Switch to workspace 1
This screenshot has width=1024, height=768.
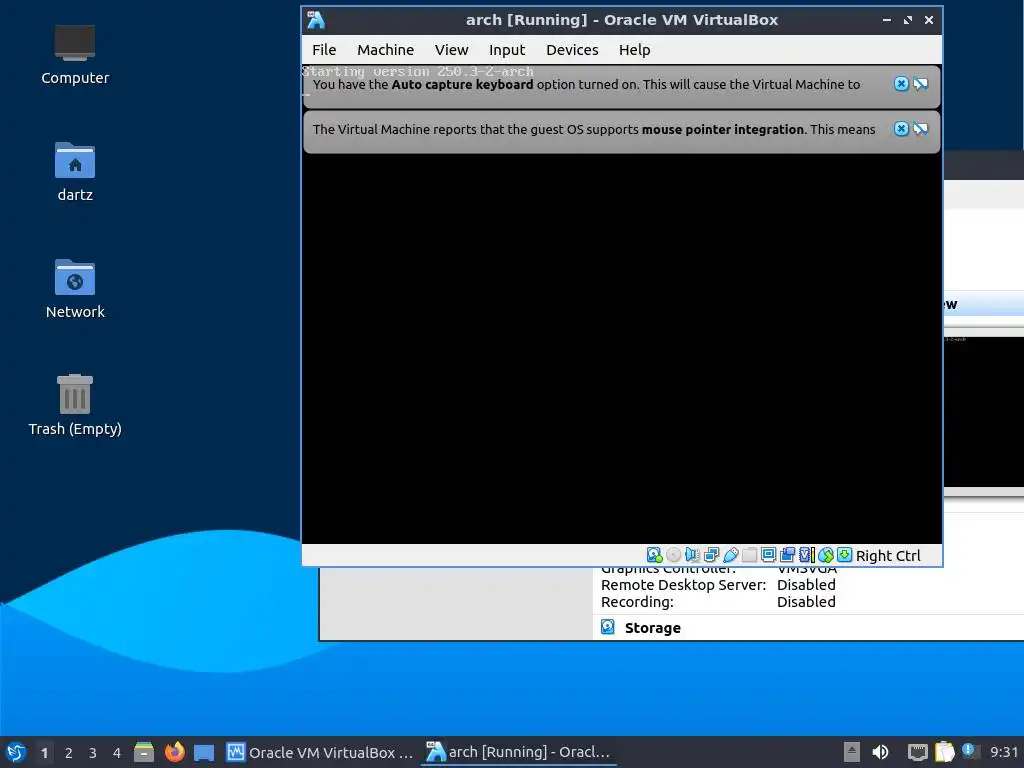click(44, 753)
